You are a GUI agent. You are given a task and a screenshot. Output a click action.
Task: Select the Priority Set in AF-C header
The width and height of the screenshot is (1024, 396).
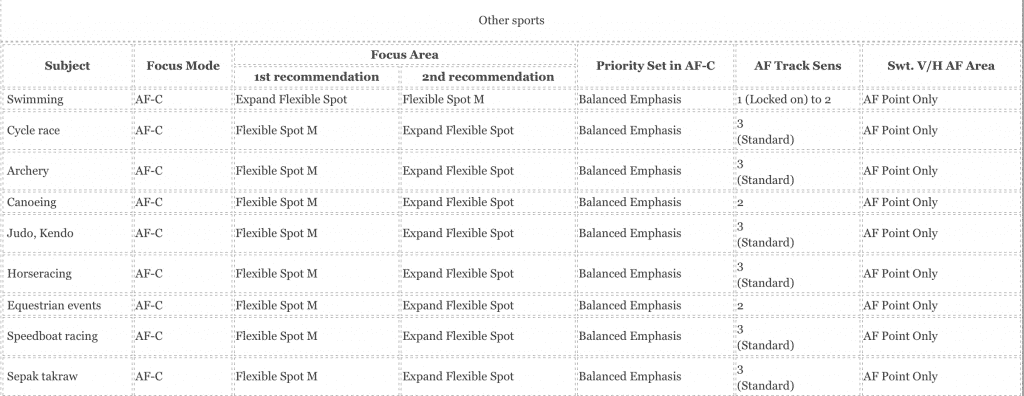(656, 65)
